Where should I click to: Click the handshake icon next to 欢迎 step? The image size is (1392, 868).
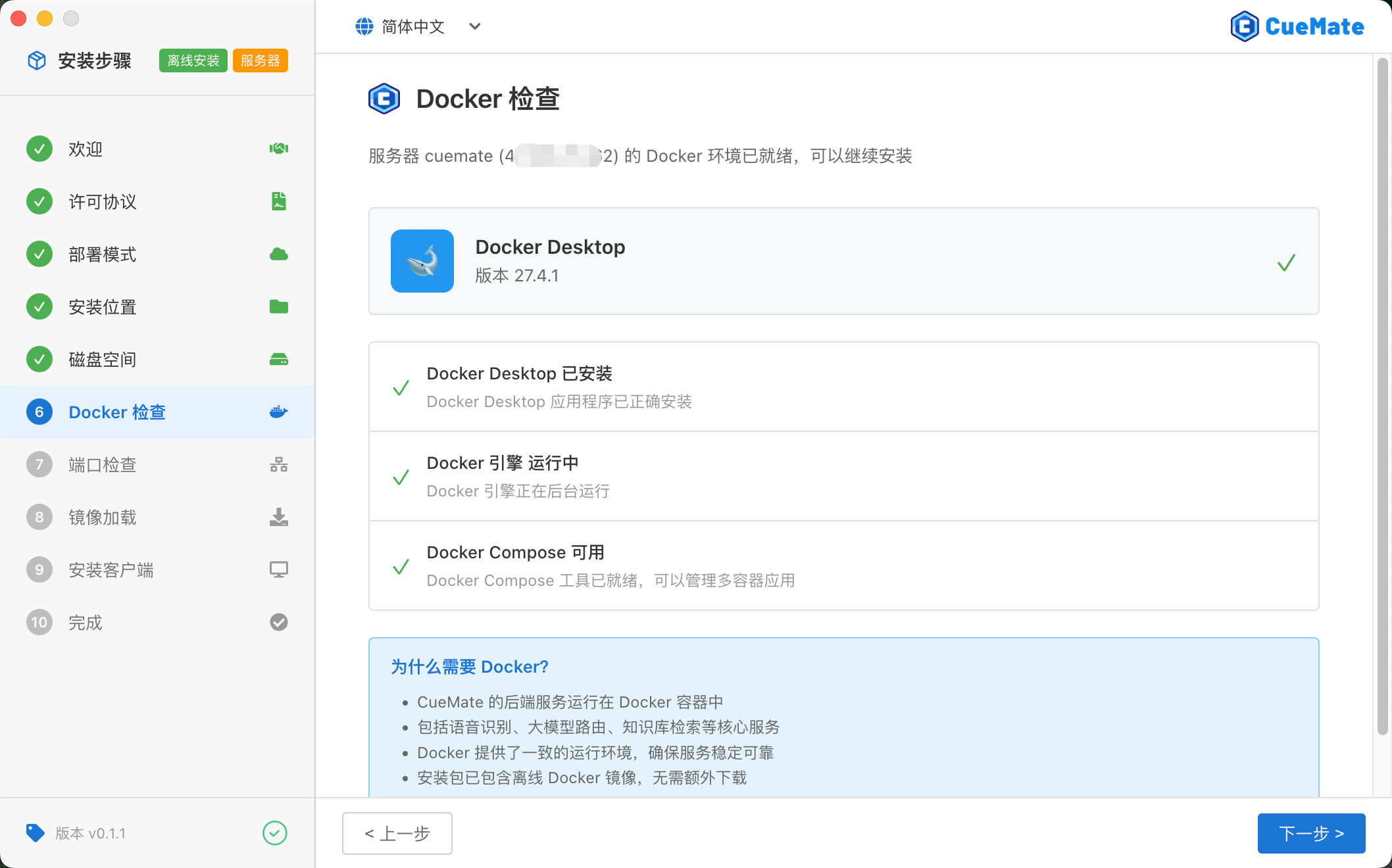[x=278, y=149]
